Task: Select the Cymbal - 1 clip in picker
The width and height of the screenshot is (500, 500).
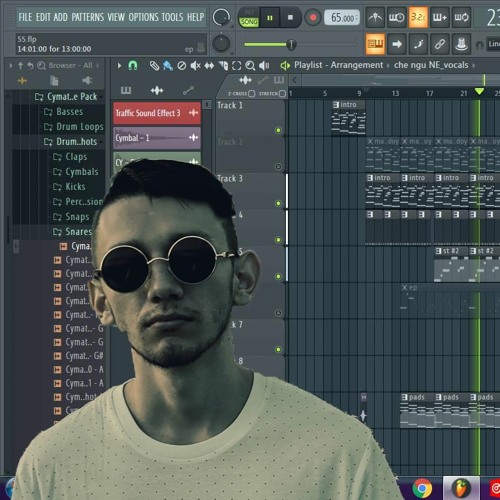Action: pos(157,137)
